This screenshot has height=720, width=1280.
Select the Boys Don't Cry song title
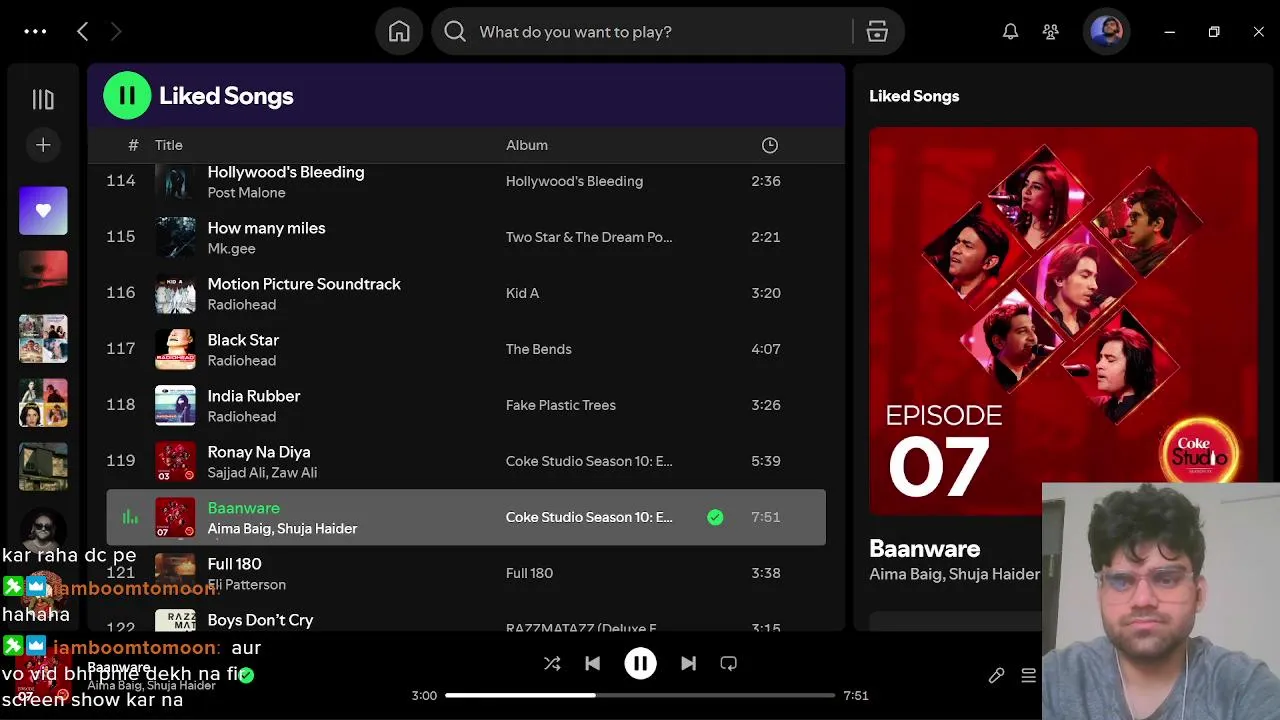pyautogui.click(x=260, y=620)
